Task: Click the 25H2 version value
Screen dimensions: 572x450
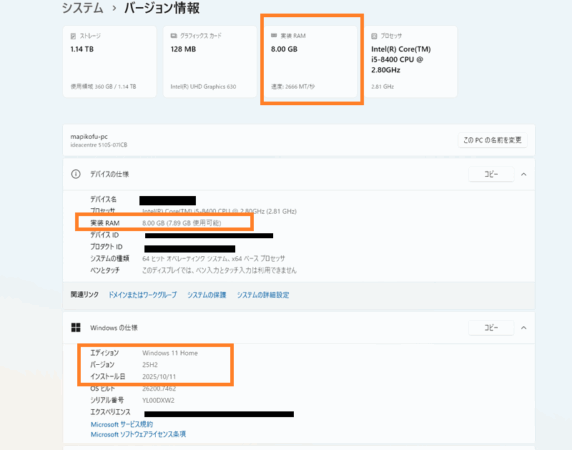Action: pos(150,365)
